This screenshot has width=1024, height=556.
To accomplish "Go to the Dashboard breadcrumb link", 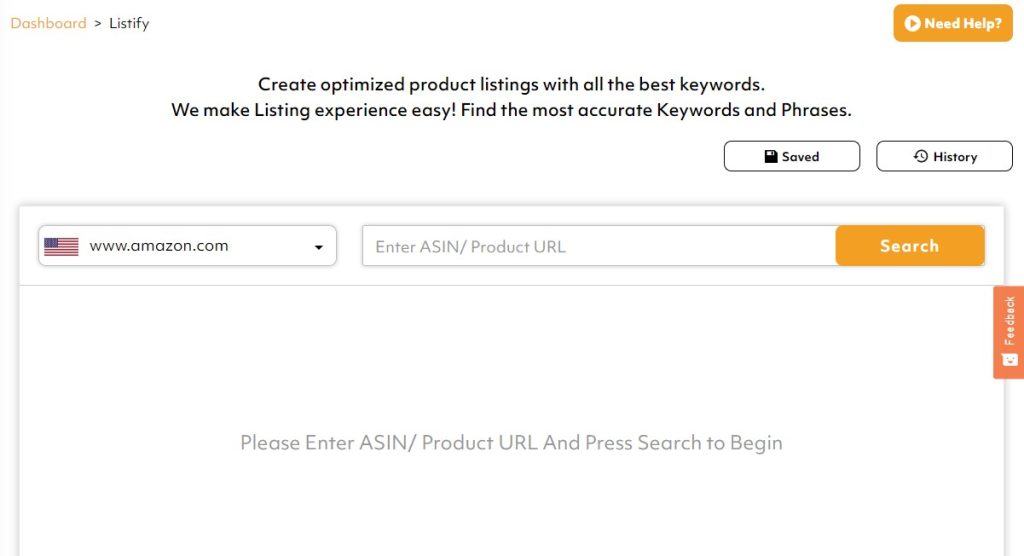I will (x=48, y=23).
